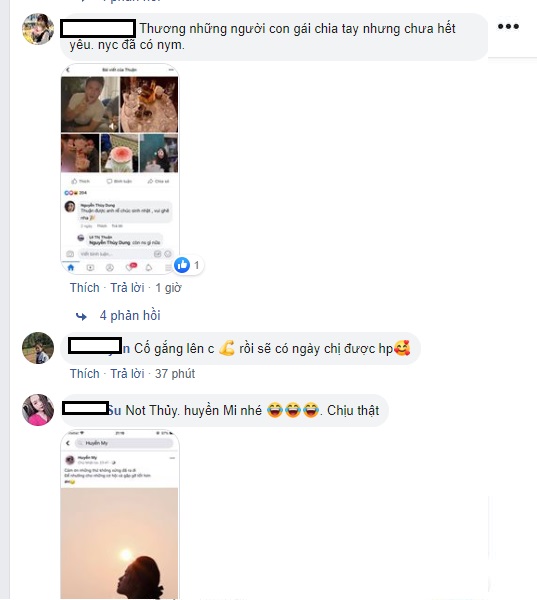Open first commenter's profile avatar
537x600 pixels.
[38, 29]
